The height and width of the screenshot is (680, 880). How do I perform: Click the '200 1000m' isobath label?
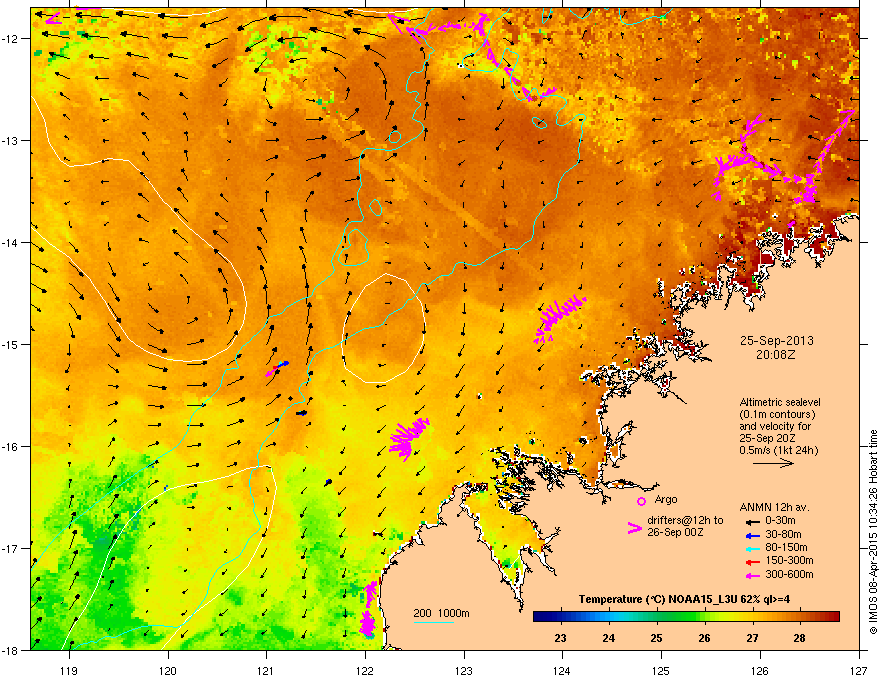pos(442,613)
